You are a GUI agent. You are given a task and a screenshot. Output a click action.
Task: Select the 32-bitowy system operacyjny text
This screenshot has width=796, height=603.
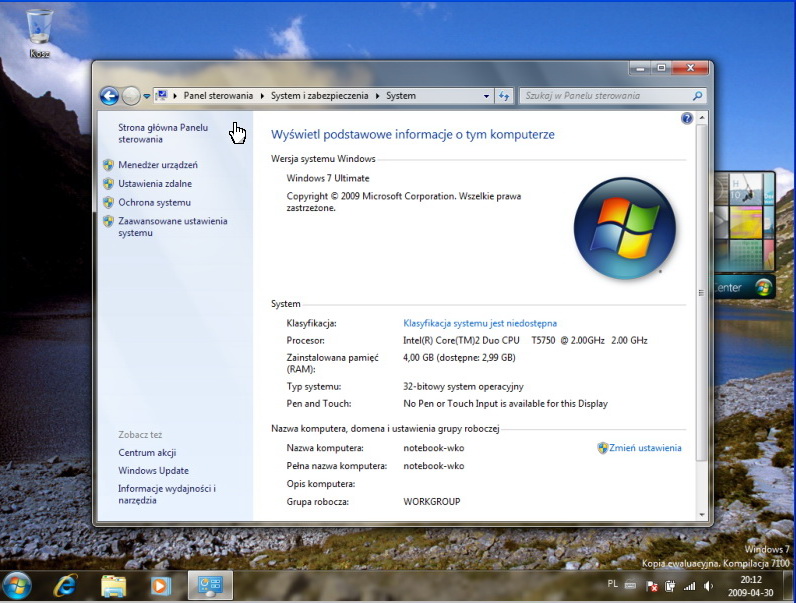pos(463,387)
